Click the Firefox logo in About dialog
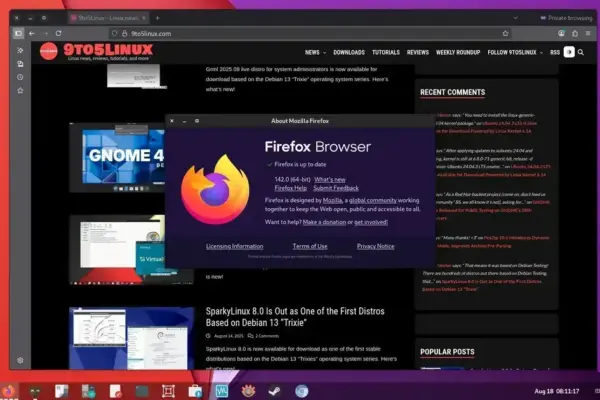600x400 pixels. [215, 189]
